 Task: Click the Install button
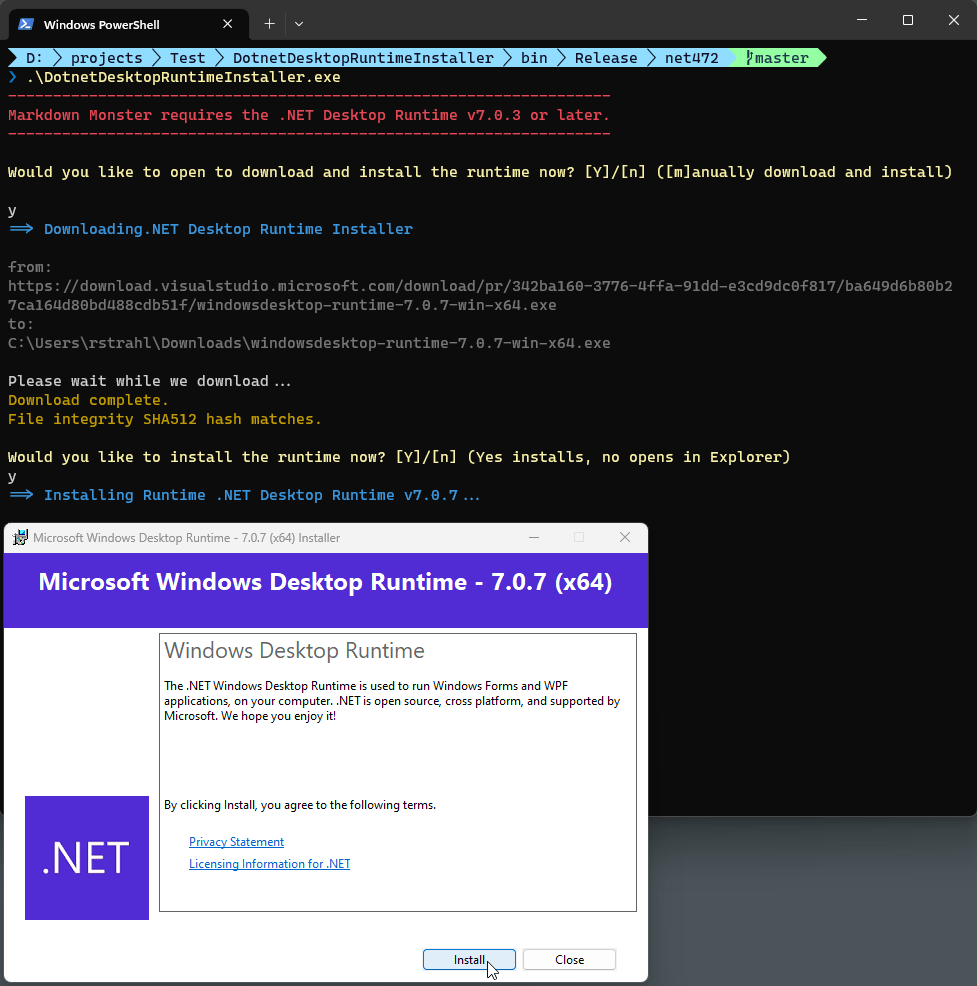point(469,959)
